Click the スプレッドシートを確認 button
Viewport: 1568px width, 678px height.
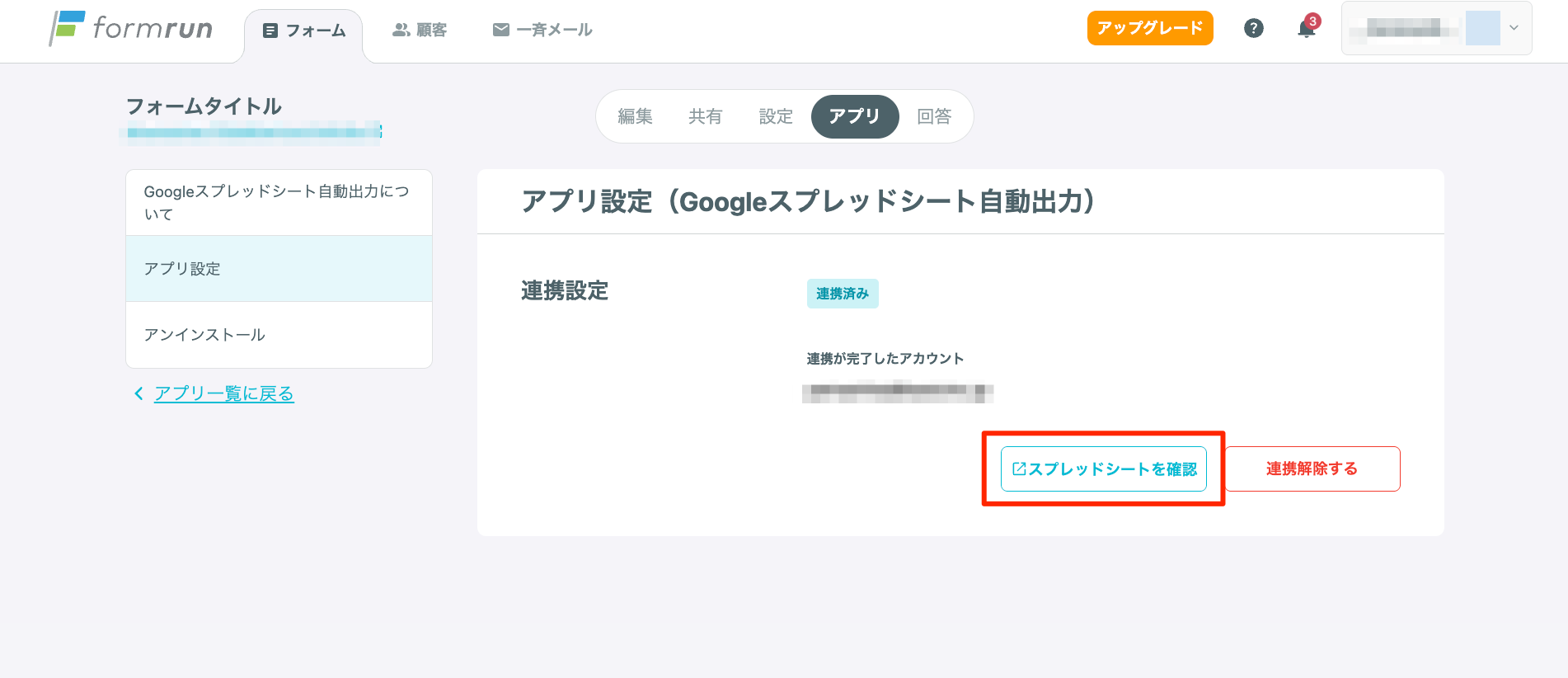(x=1103, y=468)
